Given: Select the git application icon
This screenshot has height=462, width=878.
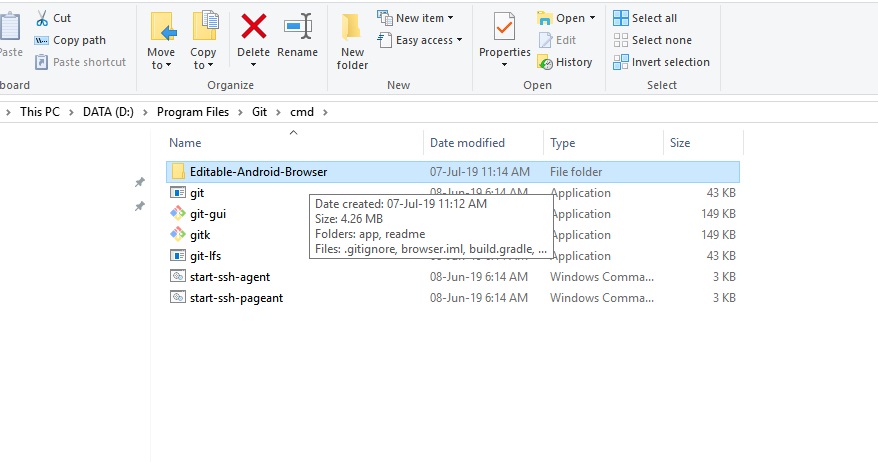Looking at the screenshot, I should click(x=178, y=193).
